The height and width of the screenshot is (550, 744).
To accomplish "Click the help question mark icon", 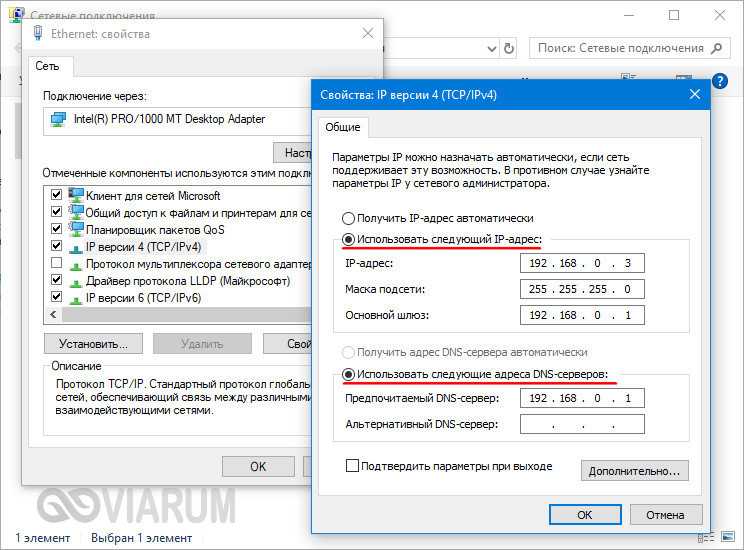I will pos(720,81).
